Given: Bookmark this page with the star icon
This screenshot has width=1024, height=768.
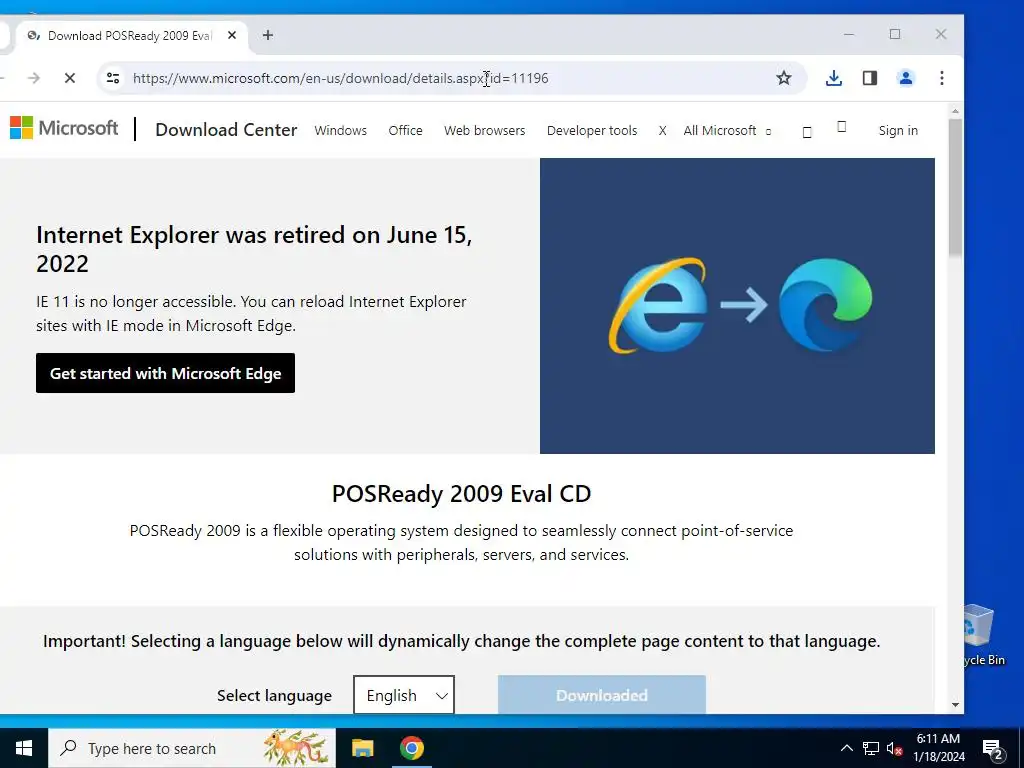Looking at the screenshot, I should 784,78.
